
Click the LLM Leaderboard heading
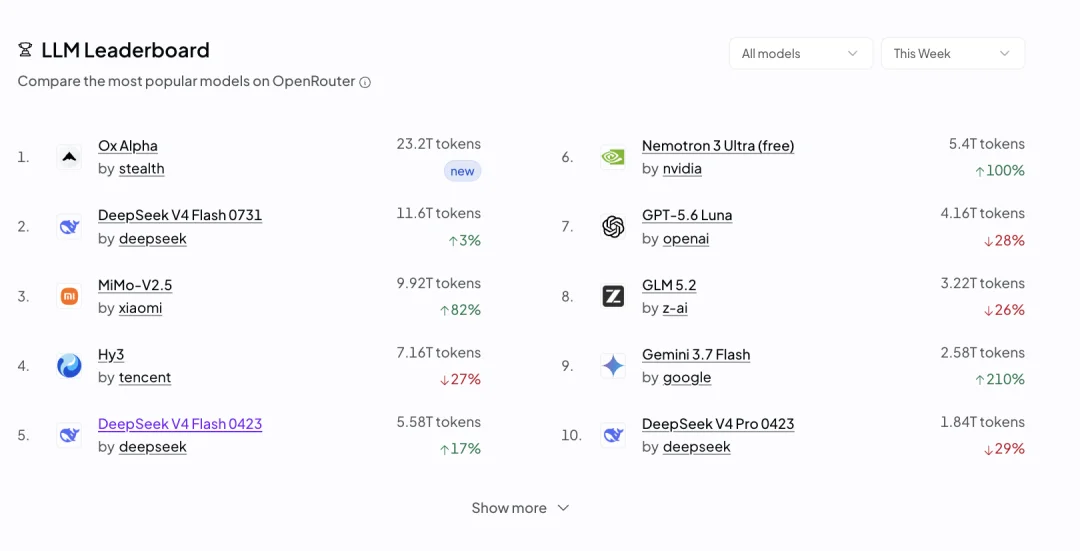[125, 50]
